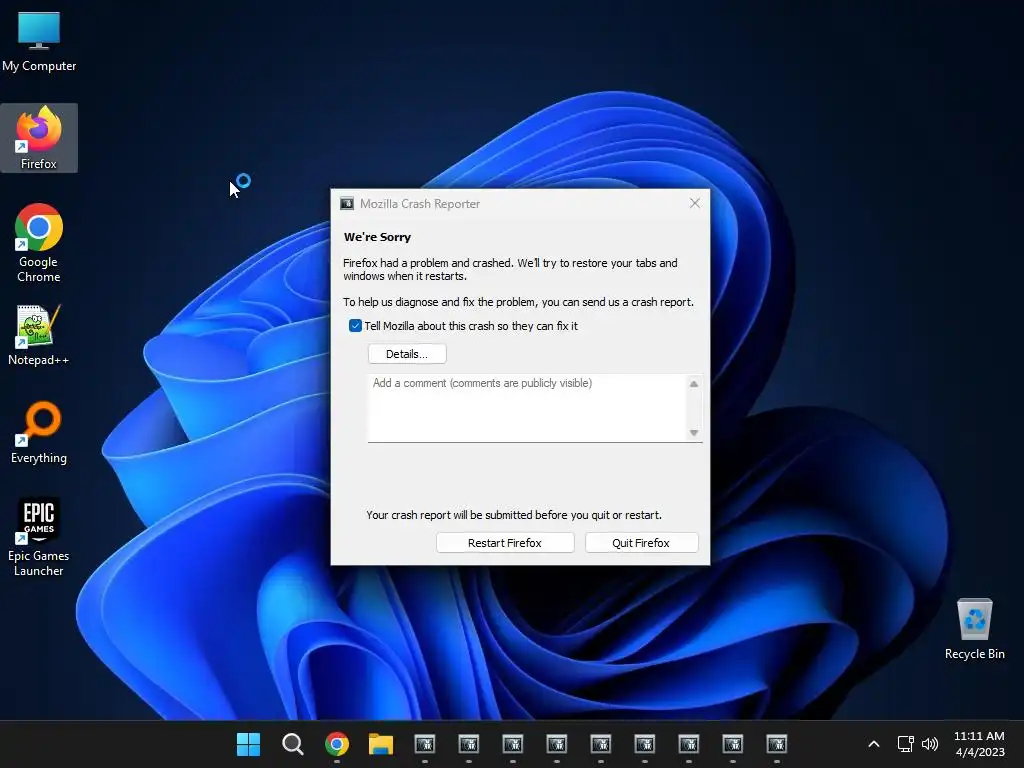
Task: Click the Add a comment text box
Action: (527, 408)
